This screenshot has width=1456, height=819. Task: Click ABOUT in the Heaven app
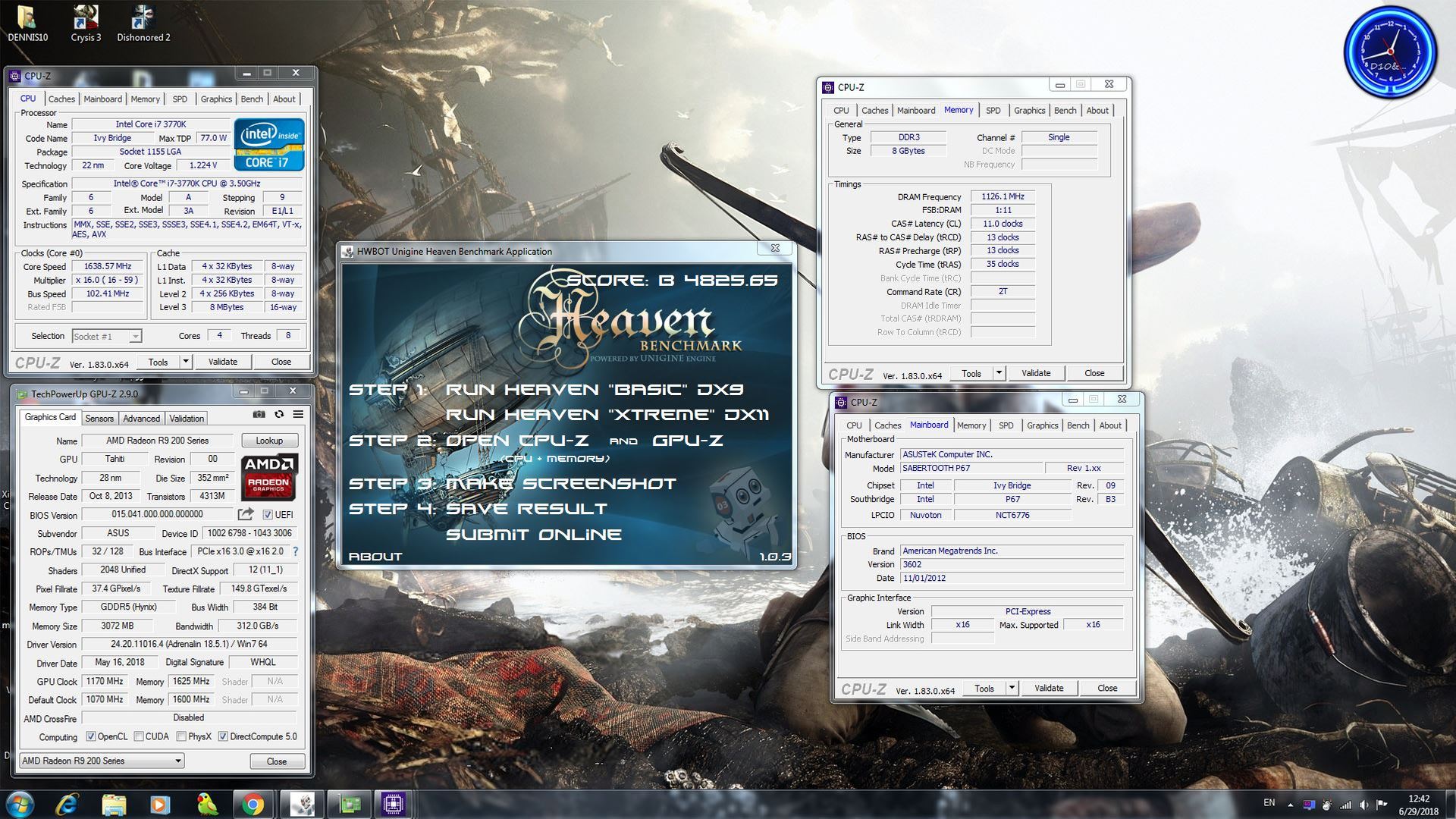(375, 557)
